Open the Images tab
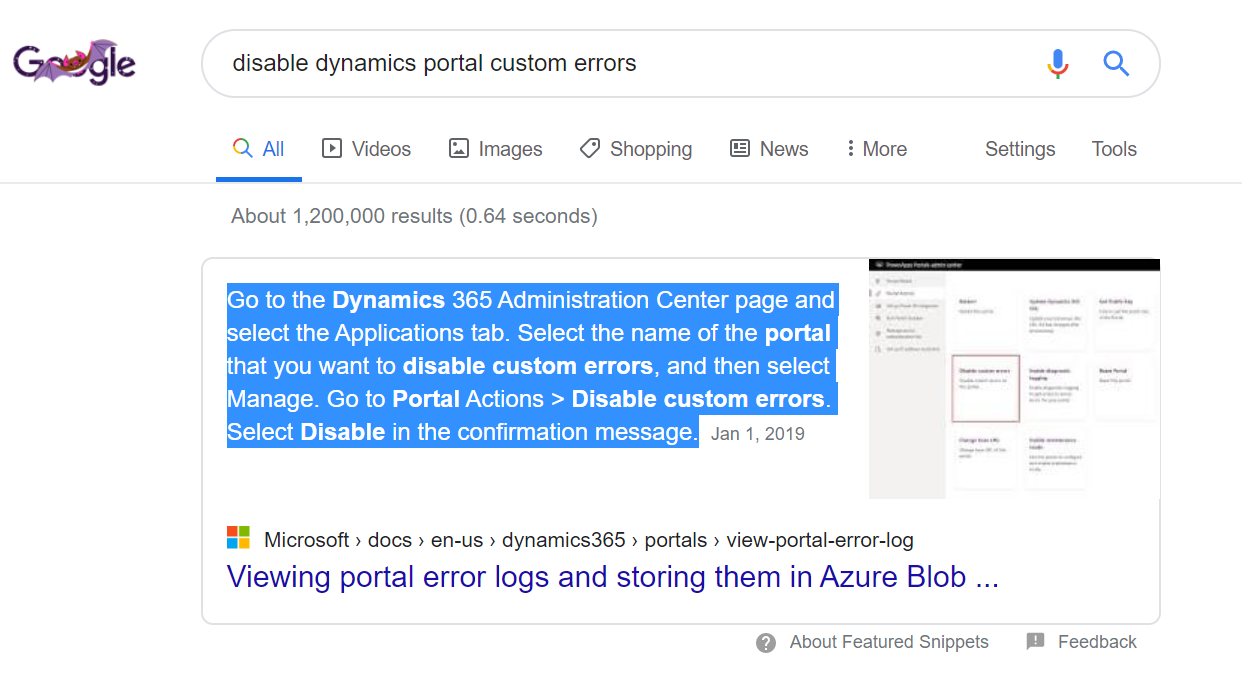Screen dimensions: 1242x678 click(x=495, y=149)
